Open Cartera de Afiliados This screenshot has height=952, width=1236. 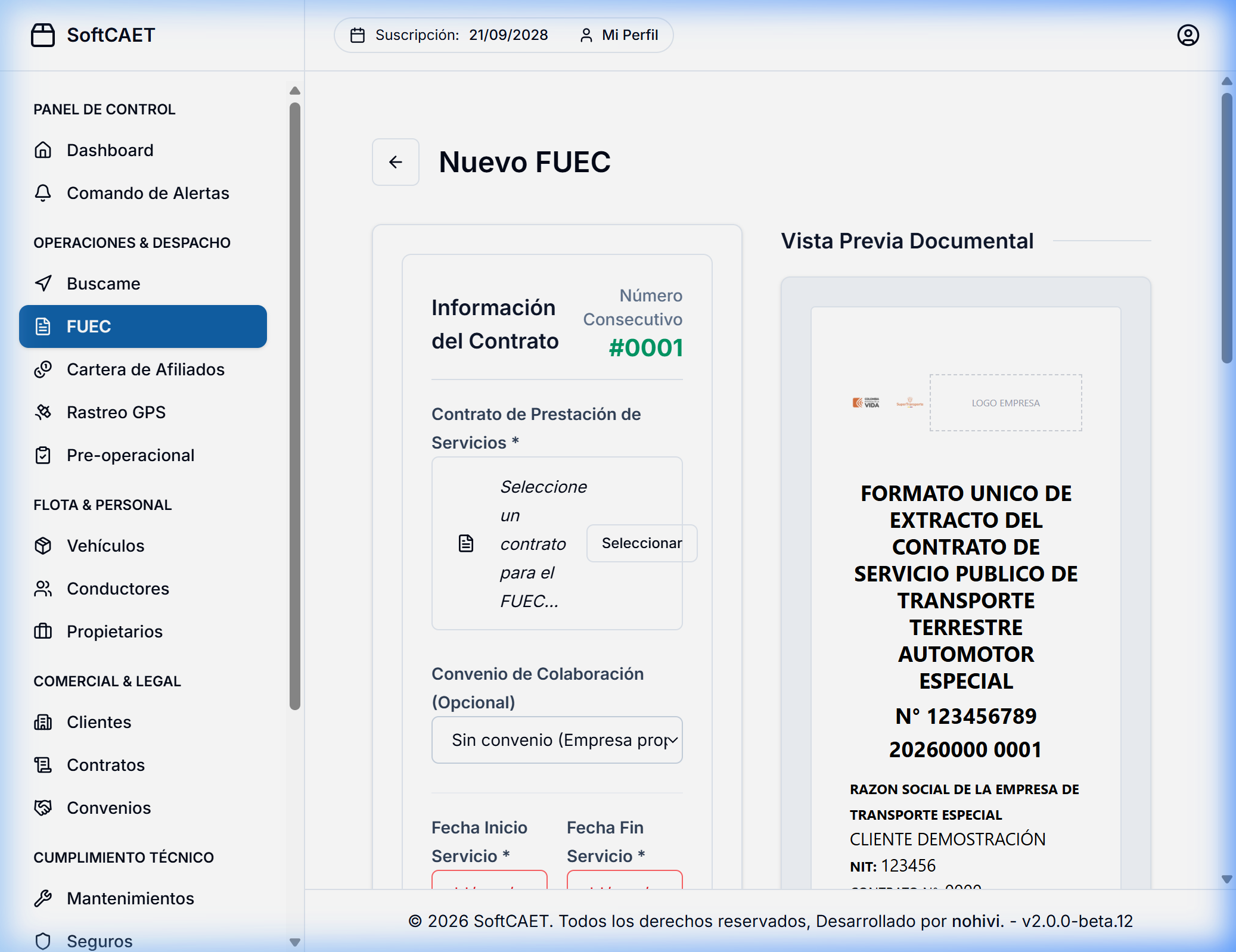click(145, 369)
